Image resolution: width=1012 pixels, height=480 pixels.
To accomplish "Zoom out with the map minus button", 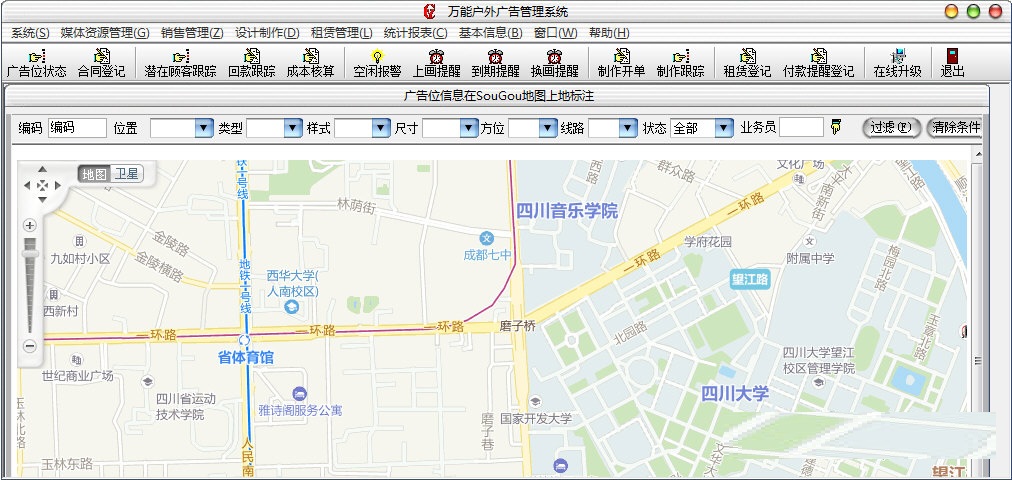I will (30, 346).
